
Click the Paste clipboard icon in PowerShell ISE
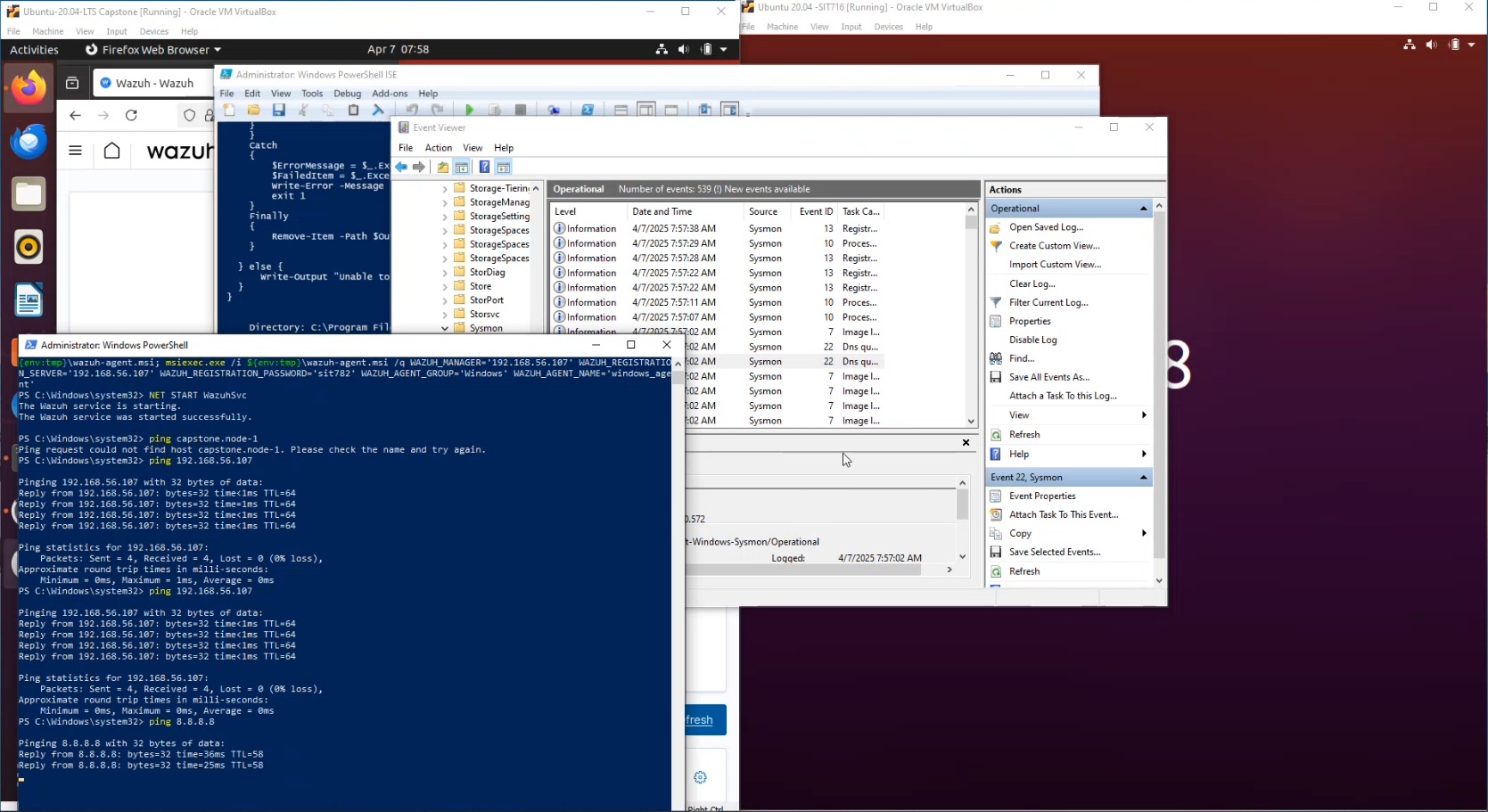point(354,110)
